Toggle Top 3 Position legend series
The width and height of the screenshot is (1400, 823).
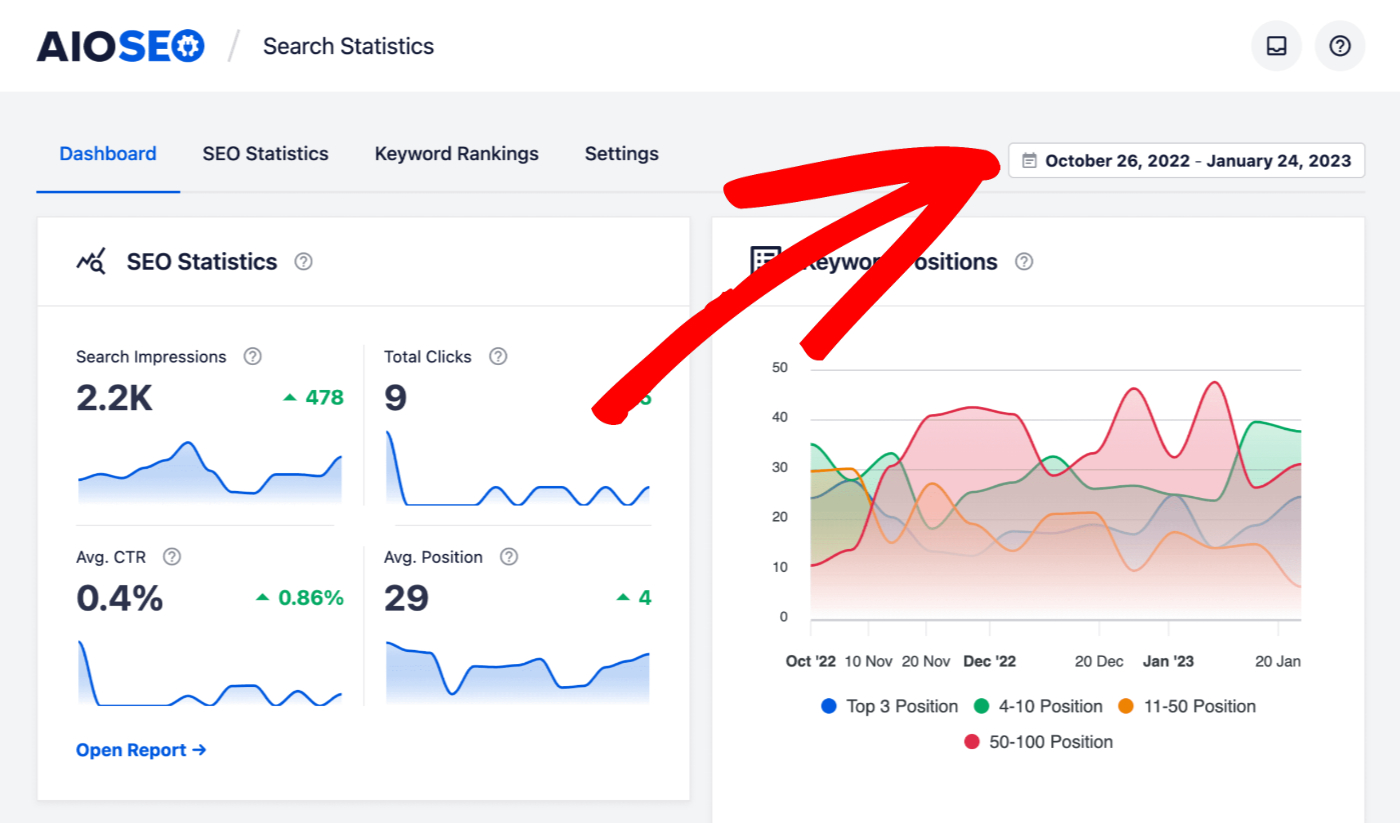coord(889,706)
